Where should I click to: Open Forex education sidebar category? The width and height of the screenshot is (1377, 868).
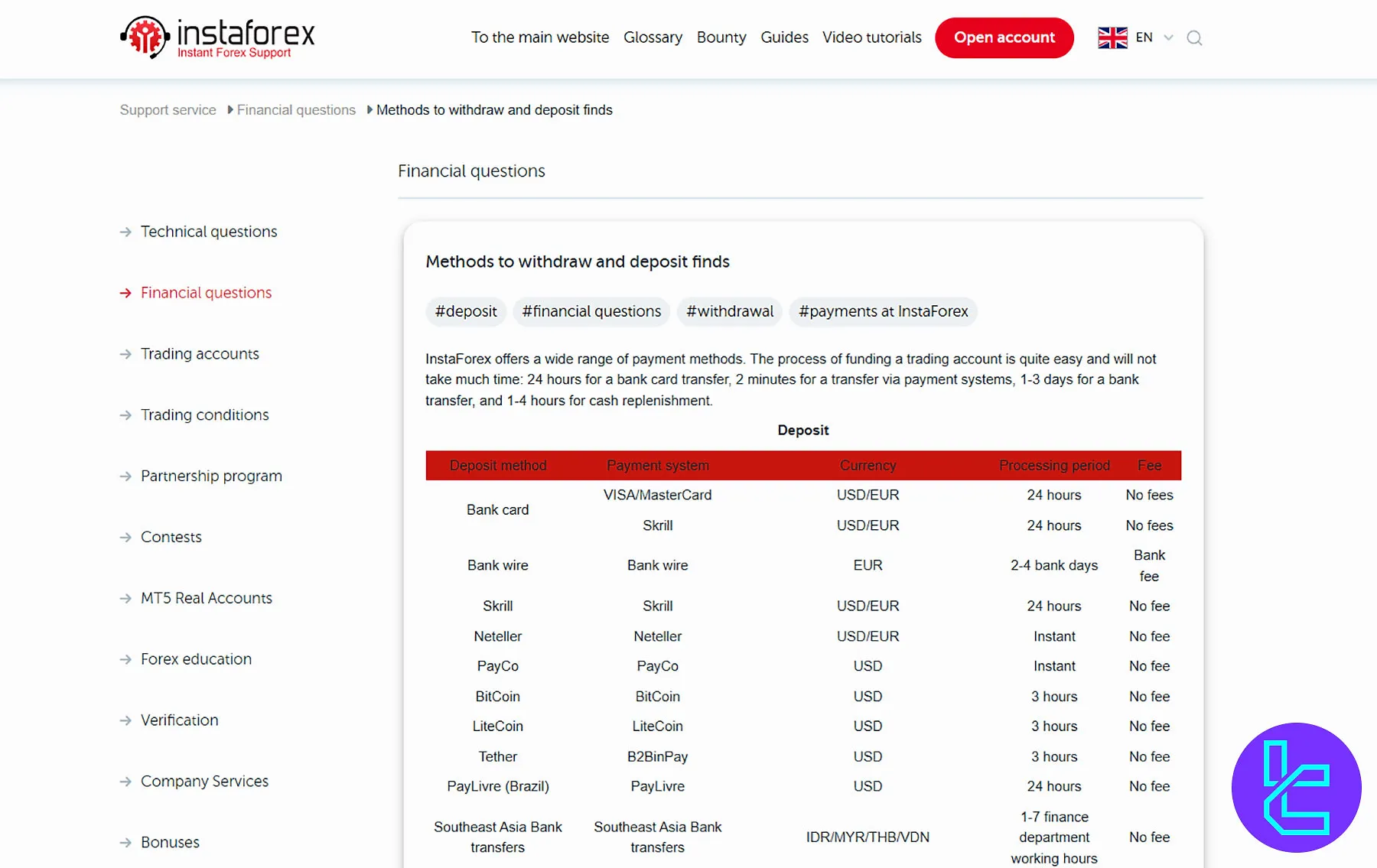coord(196,659)
